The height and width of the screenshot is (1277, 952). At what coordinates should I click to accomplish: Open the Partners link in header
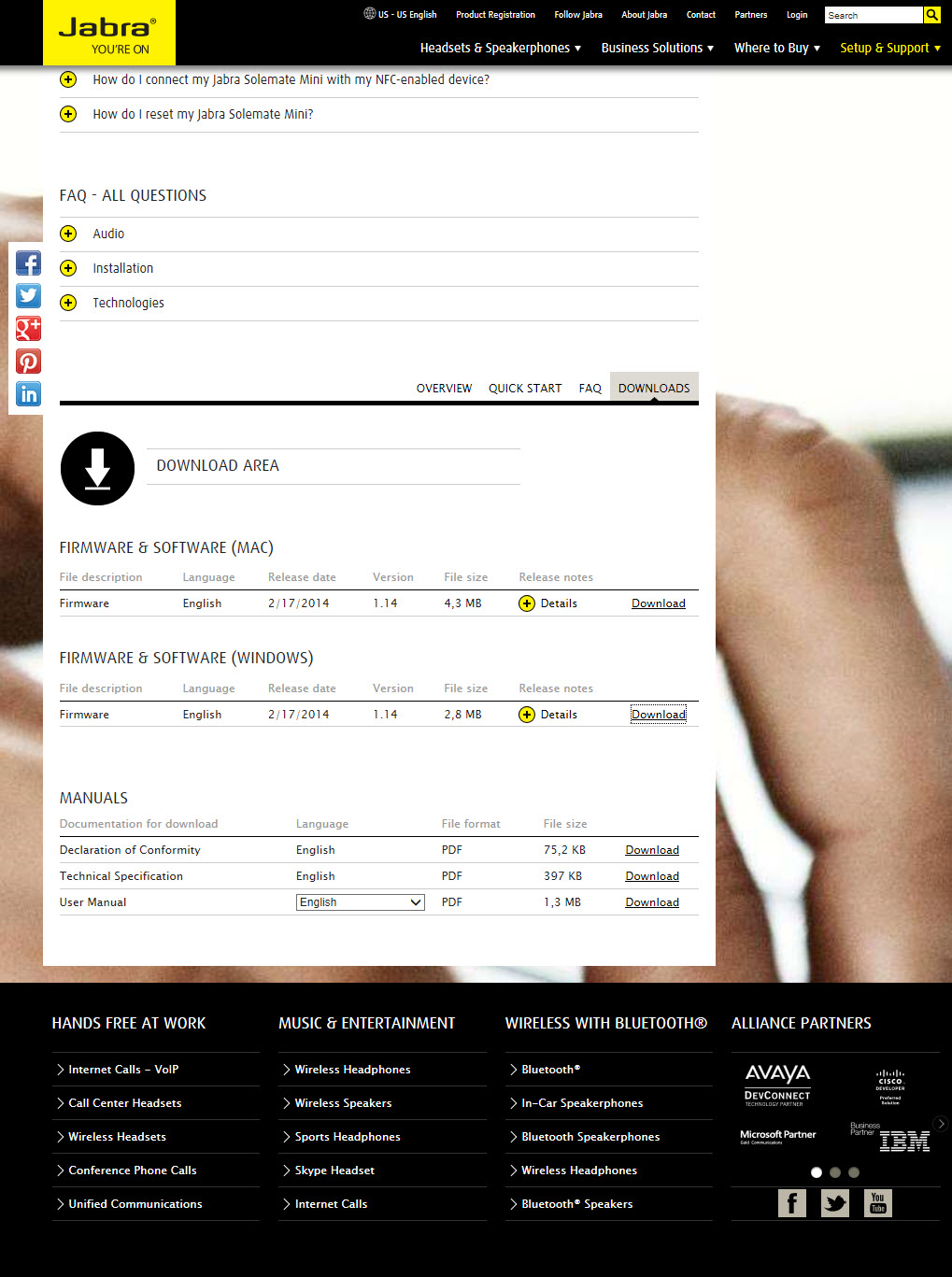(x=751, y=15)
